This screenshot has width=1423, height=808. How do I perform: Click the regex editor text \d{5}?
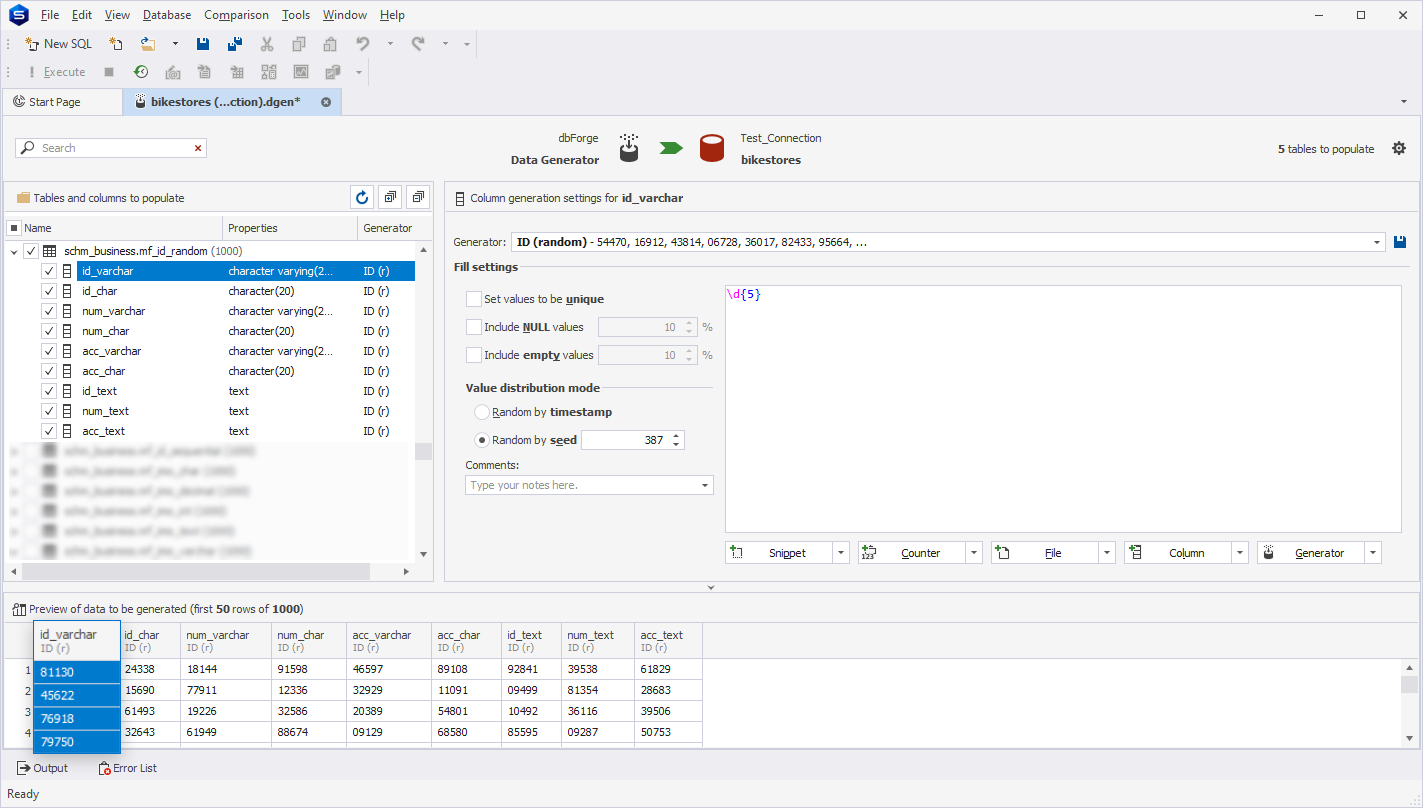click(744, 295)
